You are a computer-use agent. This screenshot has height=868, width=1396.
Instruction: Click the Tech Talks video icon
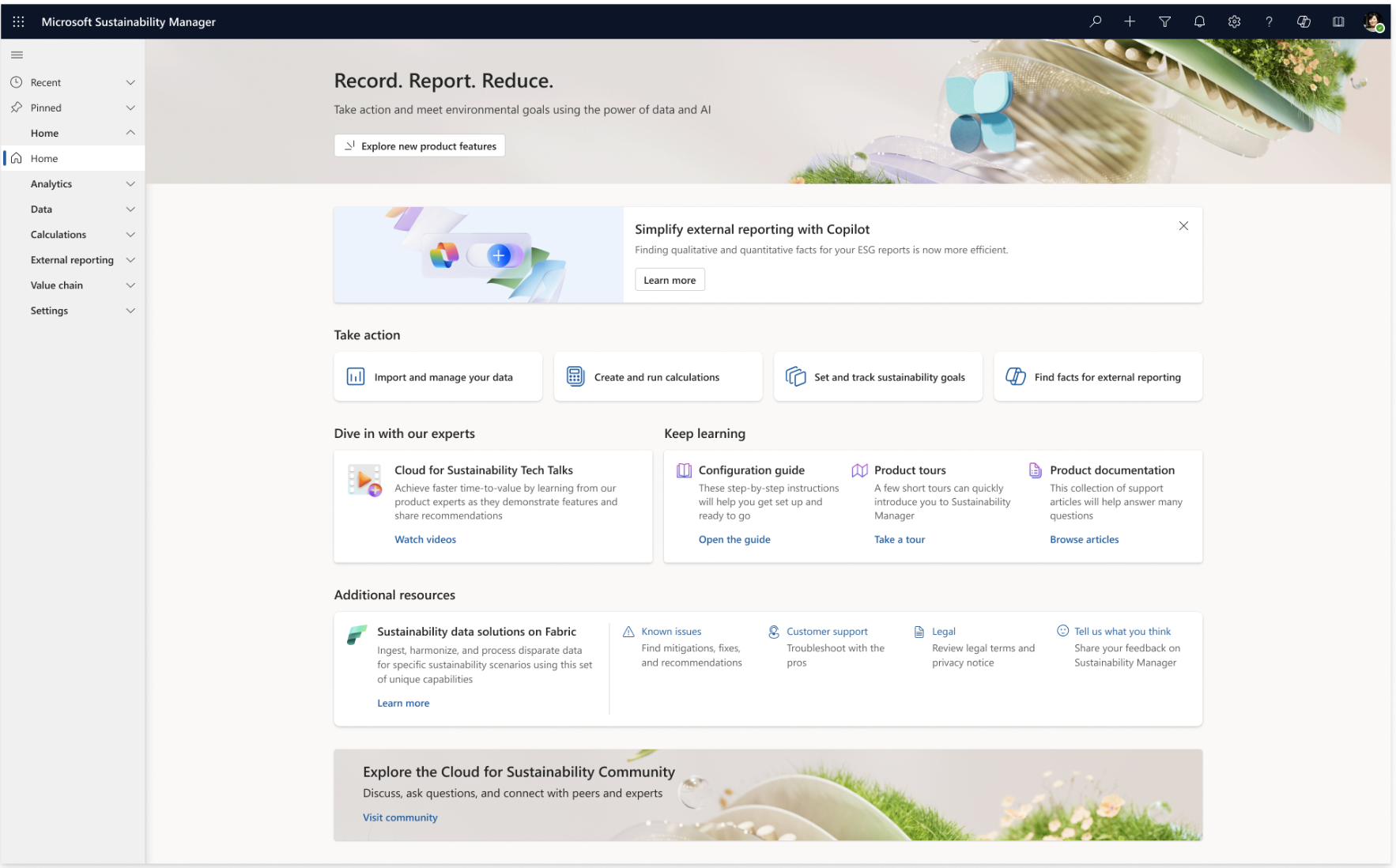pyautogui.click(x=365, y=480)
